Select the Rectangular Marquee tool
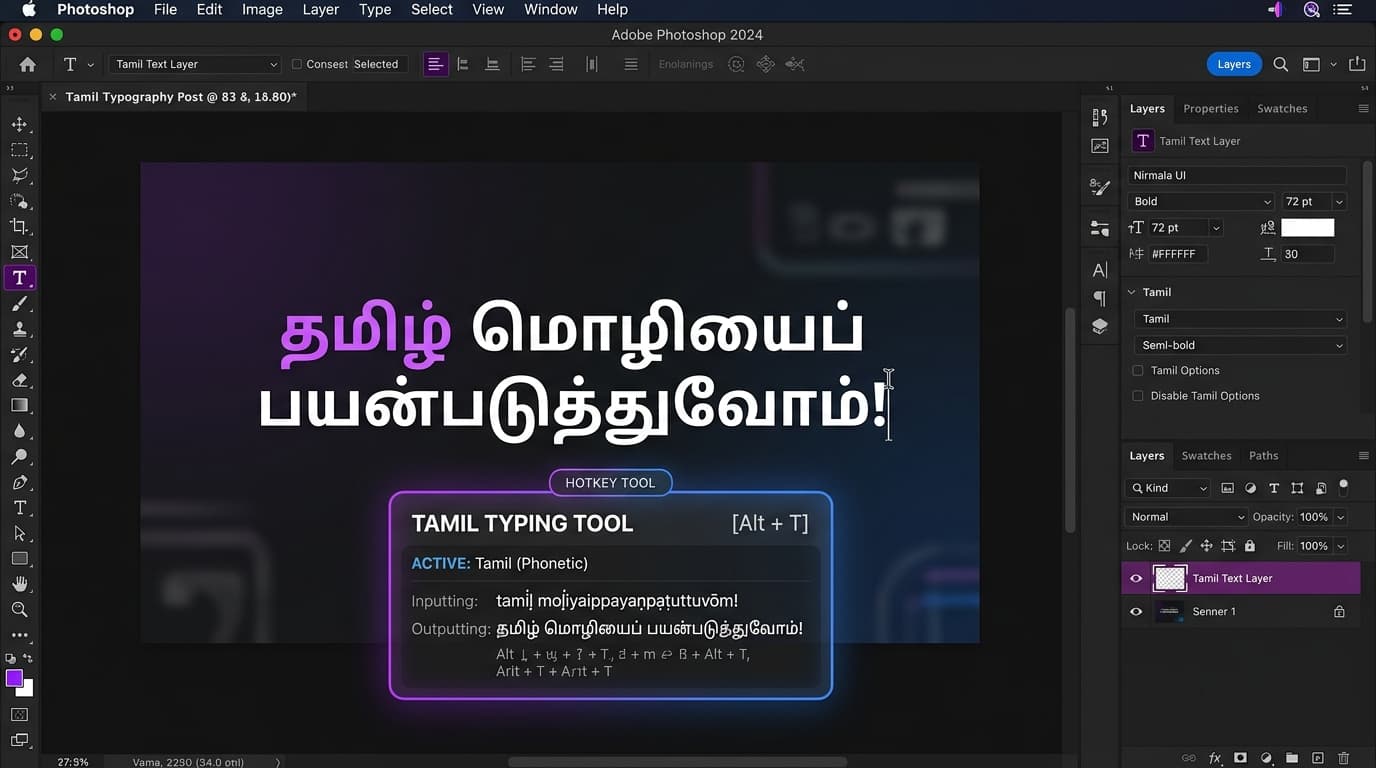This screenshot has height=768, width=1376. (19, 150)
